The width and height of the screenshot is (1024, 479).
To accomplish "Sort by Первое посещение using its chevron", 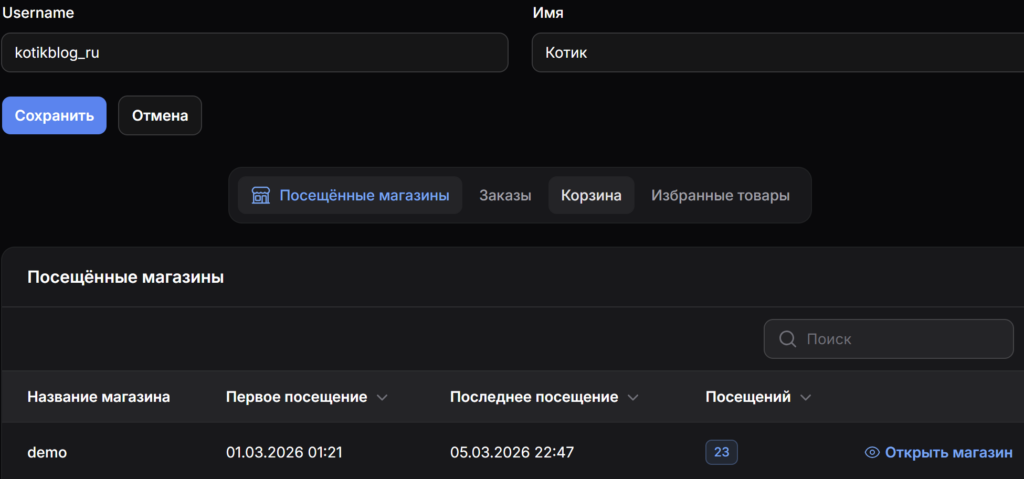I will (x=381, y=398).
